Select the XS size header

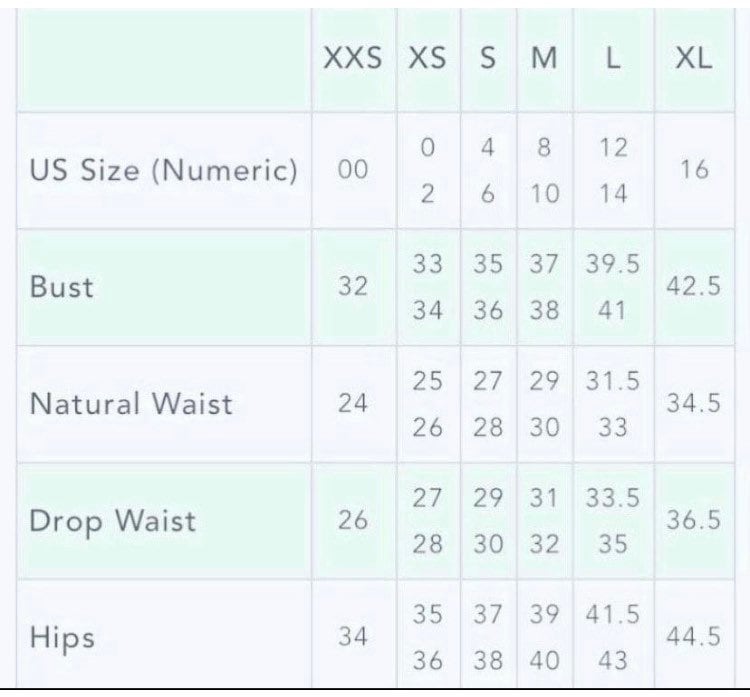[x=427, y=59]
